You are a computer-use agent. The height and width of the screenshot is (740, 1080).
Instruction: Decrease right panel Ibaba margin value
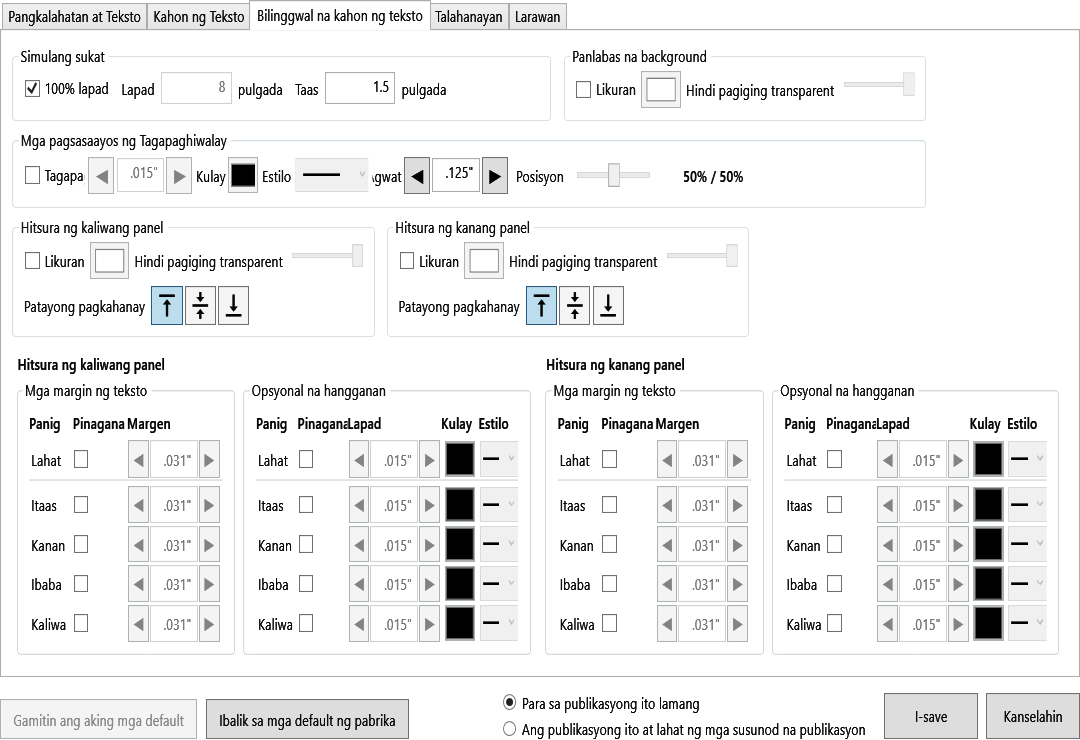pyautogui.click(x=667, y=584)
